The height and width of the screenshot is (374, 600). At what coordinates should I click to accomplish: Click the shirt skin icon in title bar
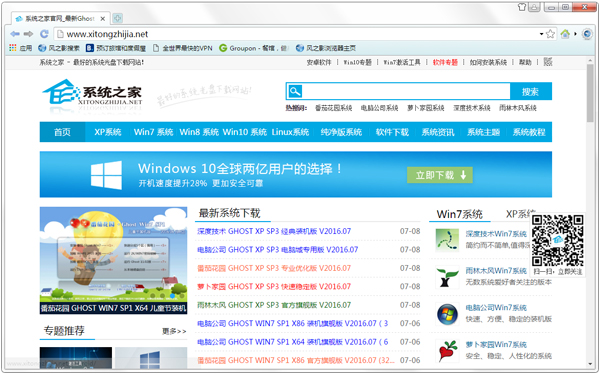point(522,7)
